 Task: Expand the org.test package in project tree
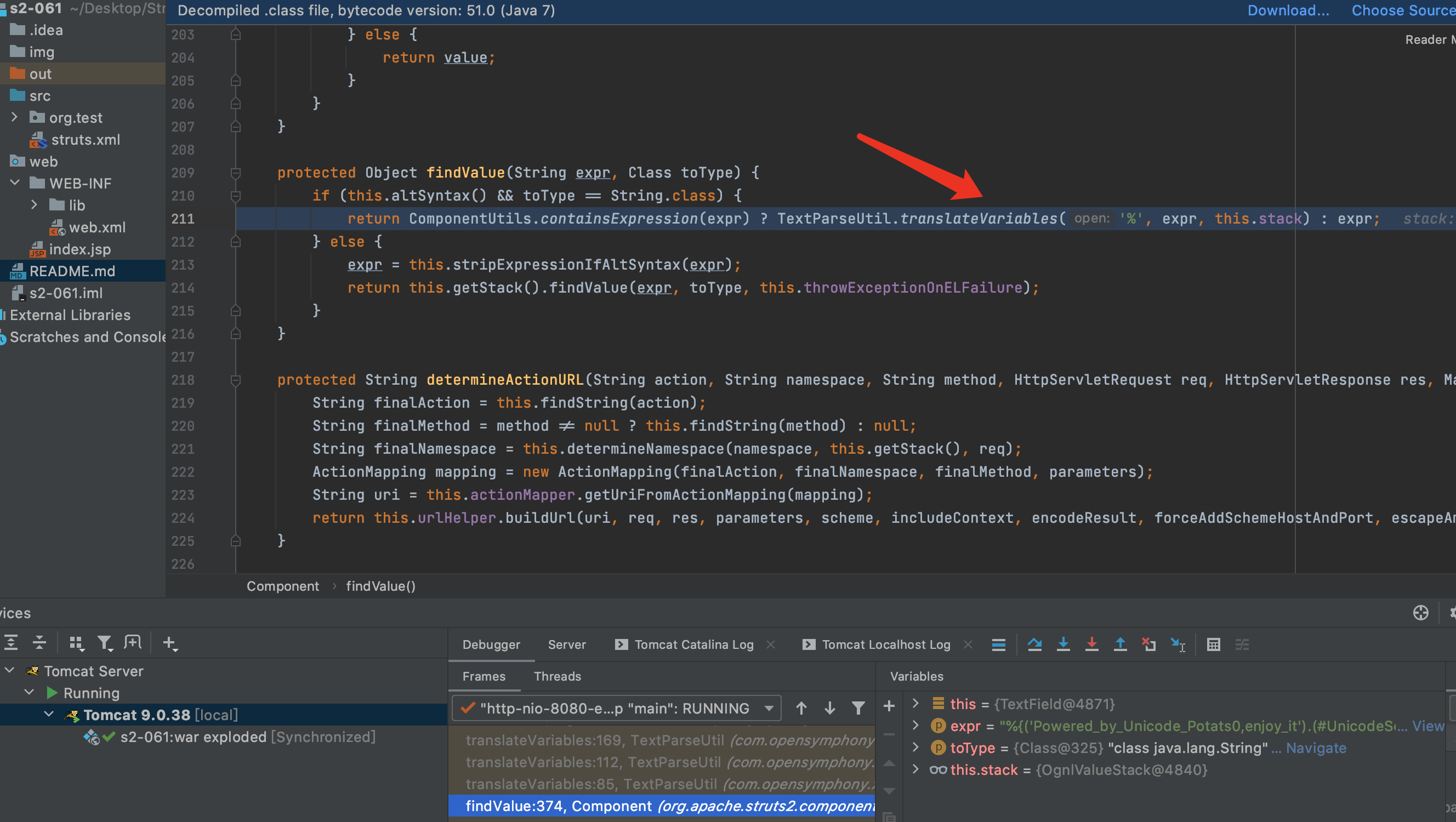coord(15,117)
